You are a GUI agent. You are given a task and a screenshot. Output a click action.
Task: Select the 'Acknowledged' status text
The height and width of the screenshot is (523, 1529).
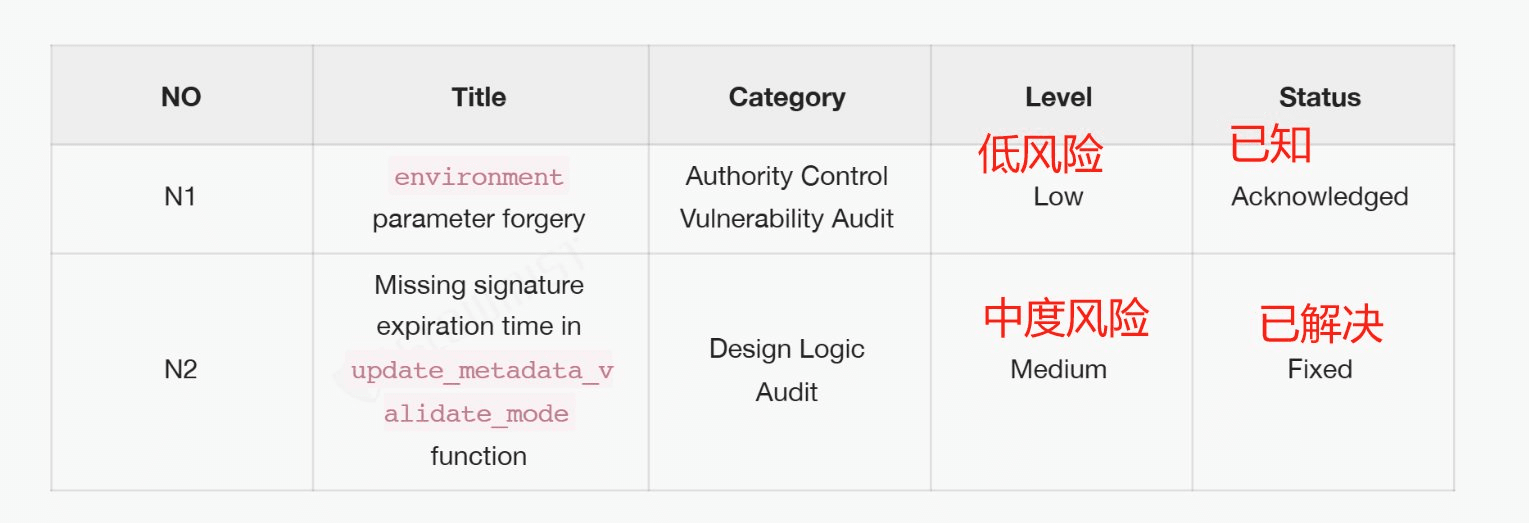1320,196
